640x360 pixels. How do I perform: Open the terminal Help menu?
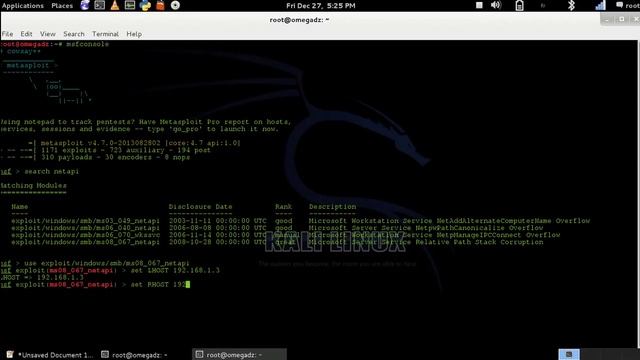click(134, 34)
